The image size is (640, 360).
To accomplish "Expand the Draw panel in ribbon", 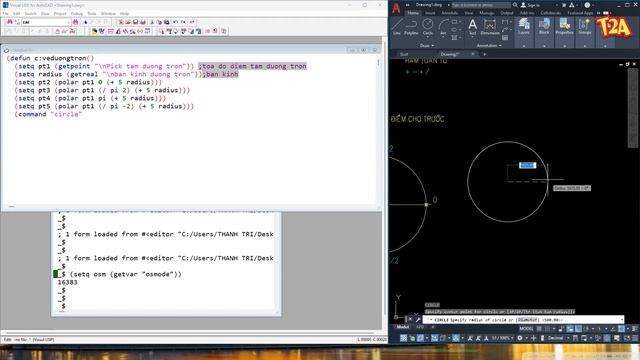I will [x=427, y=46].
